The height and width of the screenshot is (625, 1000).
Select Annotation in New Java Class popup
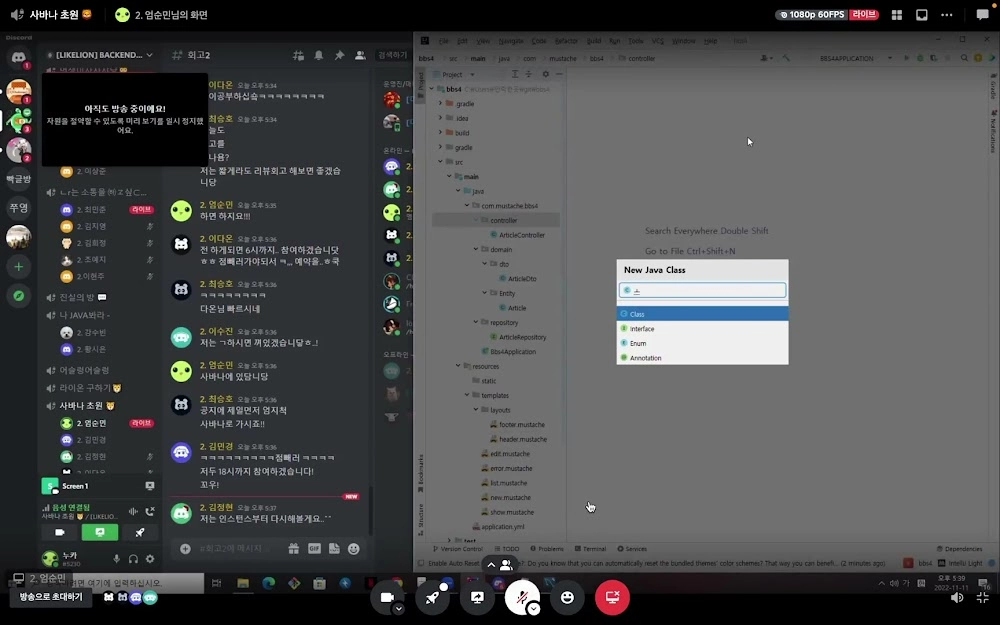702,358
